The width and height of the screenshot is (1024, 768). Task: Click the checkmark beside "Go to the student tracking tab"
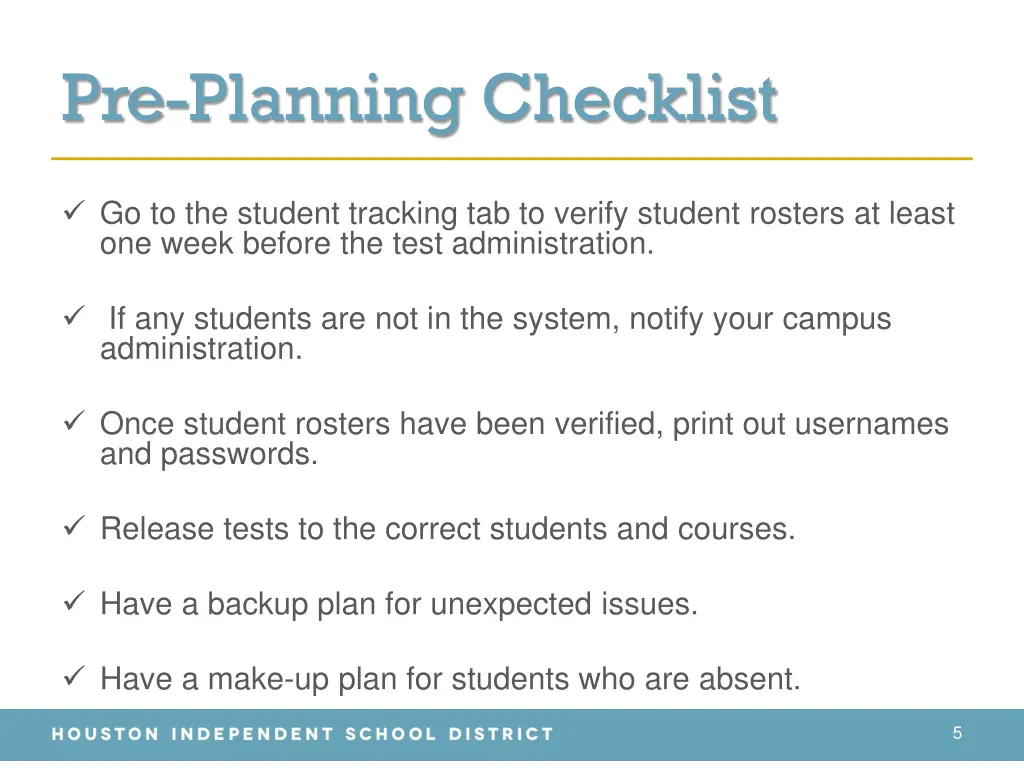[x=72, y=212]
